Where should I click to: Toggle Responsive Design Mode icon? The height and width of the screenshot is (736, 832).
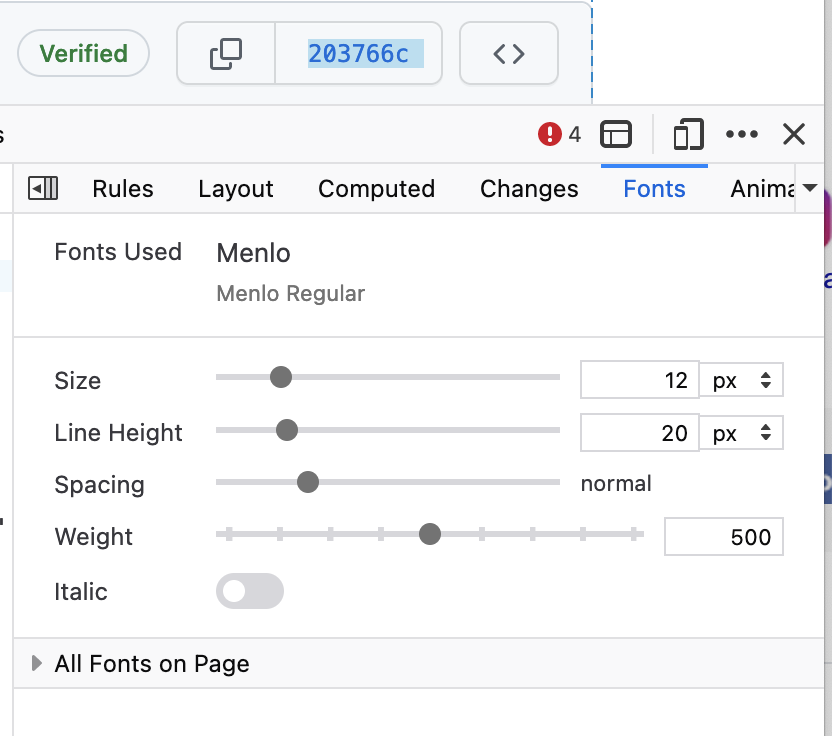[x=689, y=134]
